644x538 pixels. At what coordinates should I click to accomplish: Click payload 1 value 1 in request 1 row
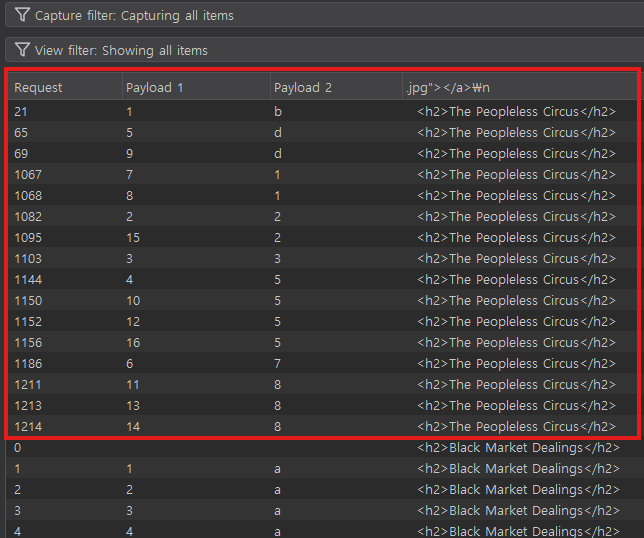pyautogui.click(x=129, y=468)
